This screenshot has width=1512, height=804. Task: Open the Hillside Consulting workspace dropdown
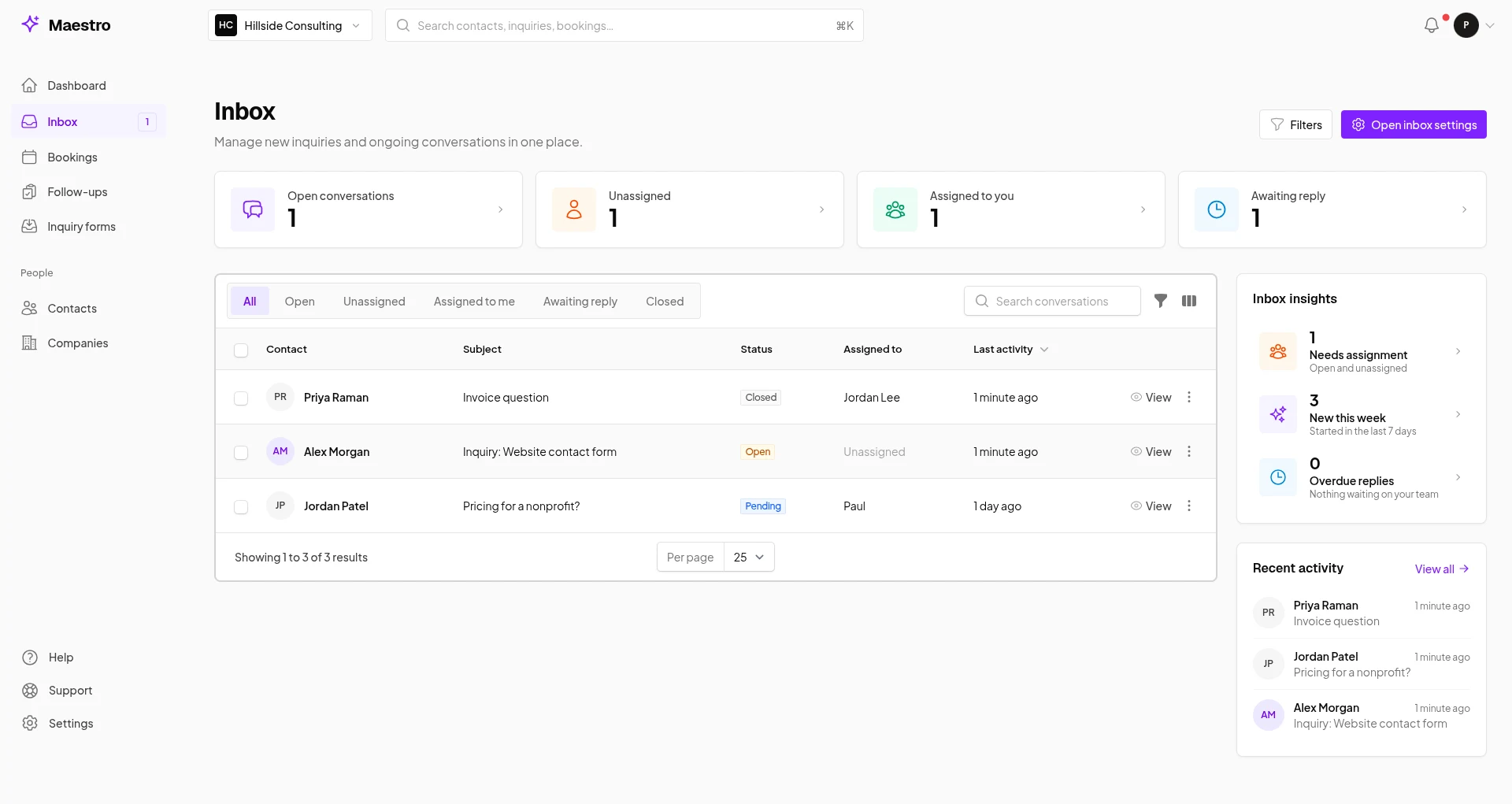click(290, 25)
